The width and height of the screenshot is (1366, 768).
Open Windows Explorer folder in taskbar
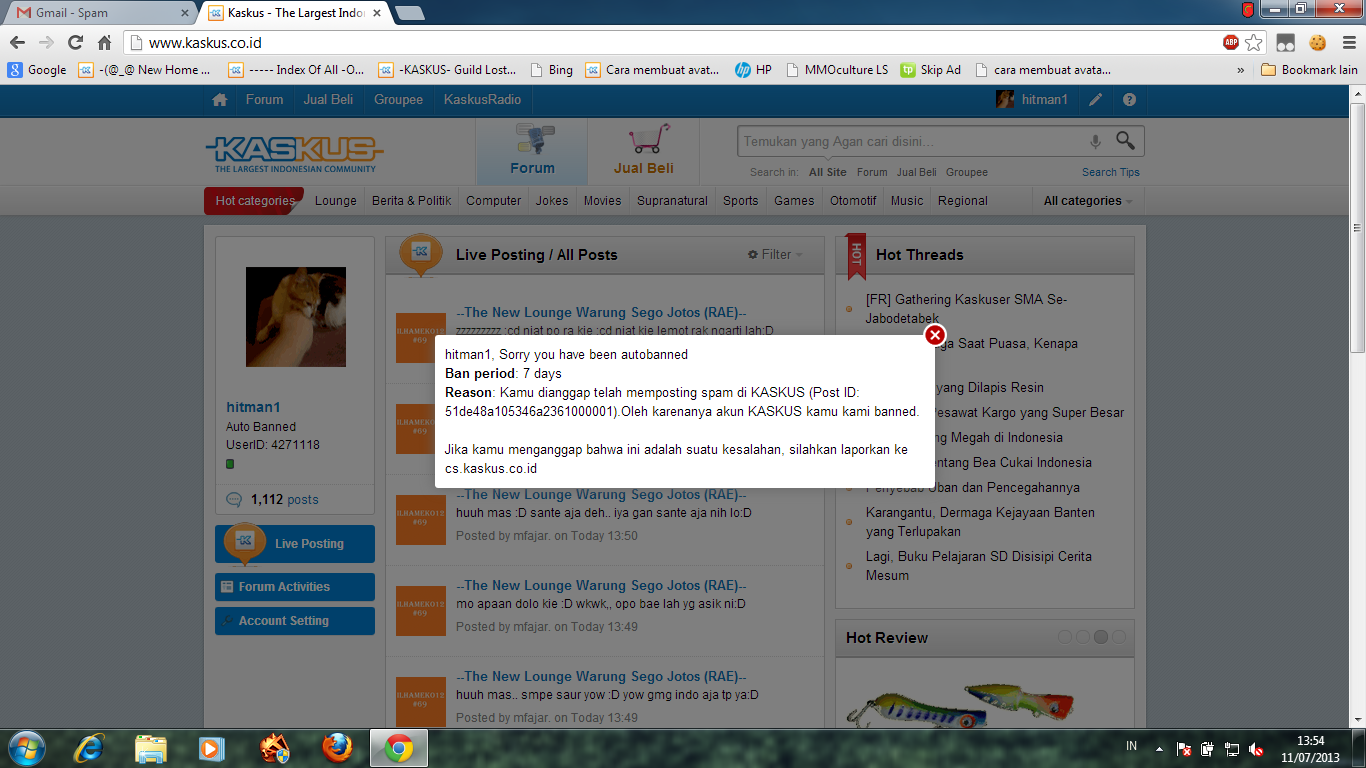pos(151,748)
